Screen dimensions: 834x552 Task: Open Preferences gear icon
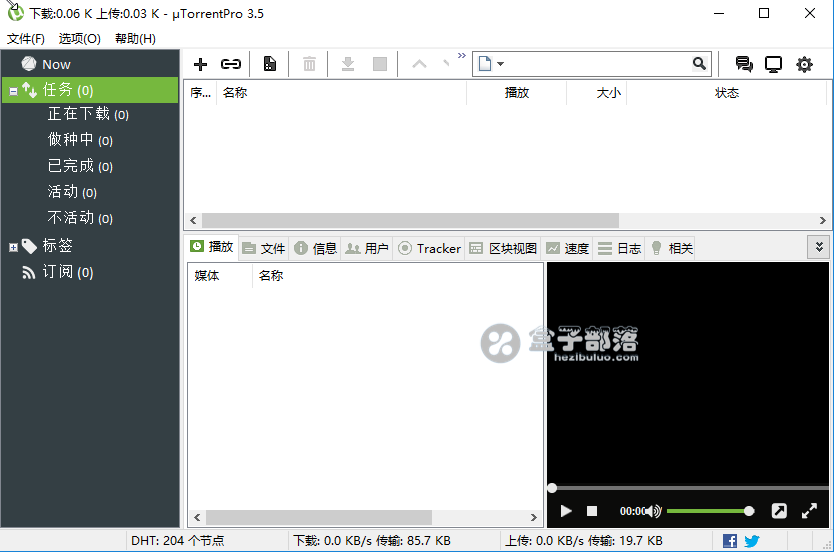(804, 64)
